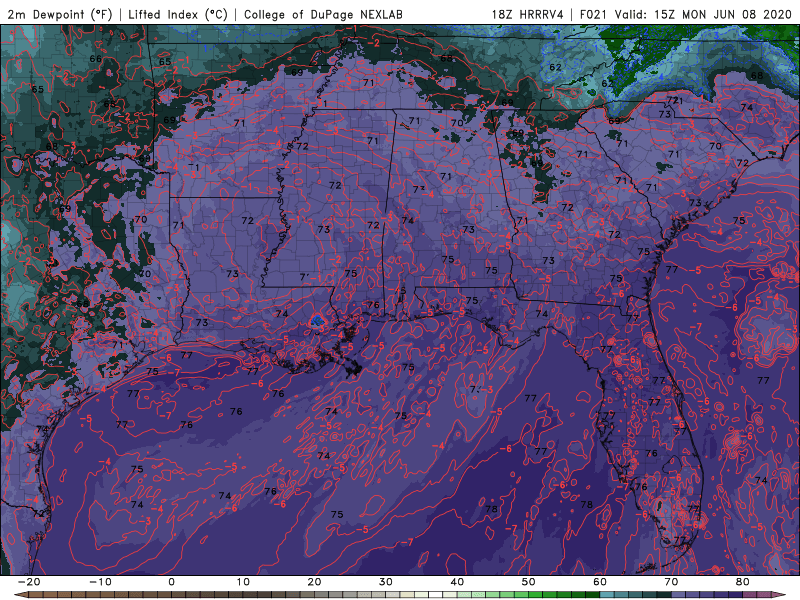Viewport: 800px width, 600px height.
Task: Click the "20" color scale label
Action: [x=314, y=582]
